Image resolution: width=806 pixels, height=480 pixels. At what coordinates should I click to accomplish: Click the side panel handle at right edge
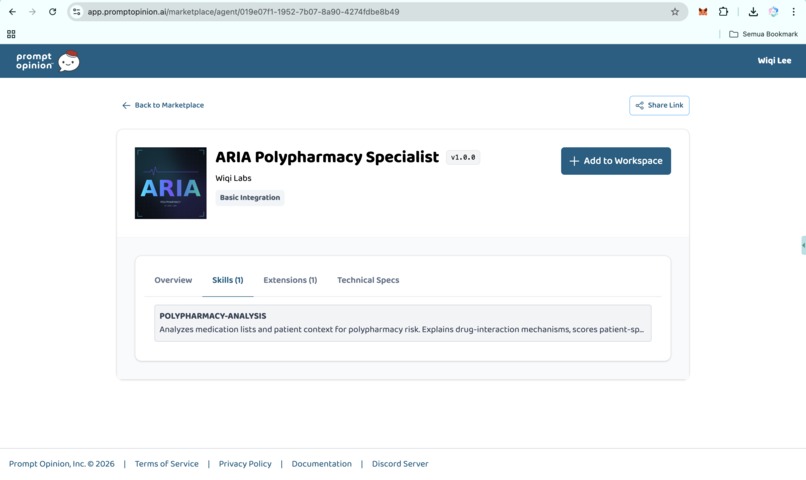803,245
